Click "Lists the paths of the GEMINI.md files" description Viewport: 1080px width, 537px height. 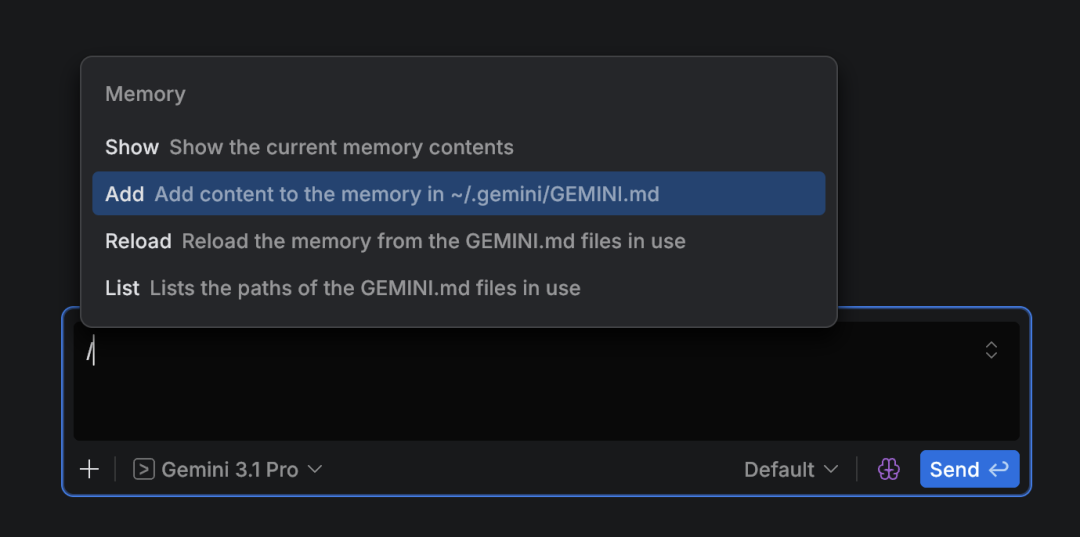pos(365,288)
